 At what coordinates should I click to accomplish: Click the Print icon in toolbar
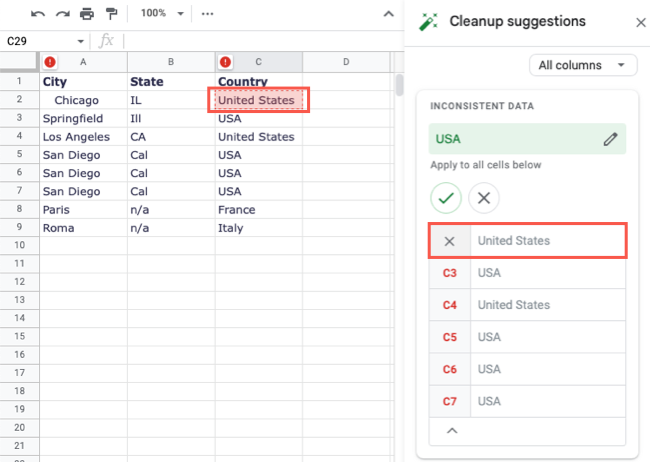(x=86, y=14)
